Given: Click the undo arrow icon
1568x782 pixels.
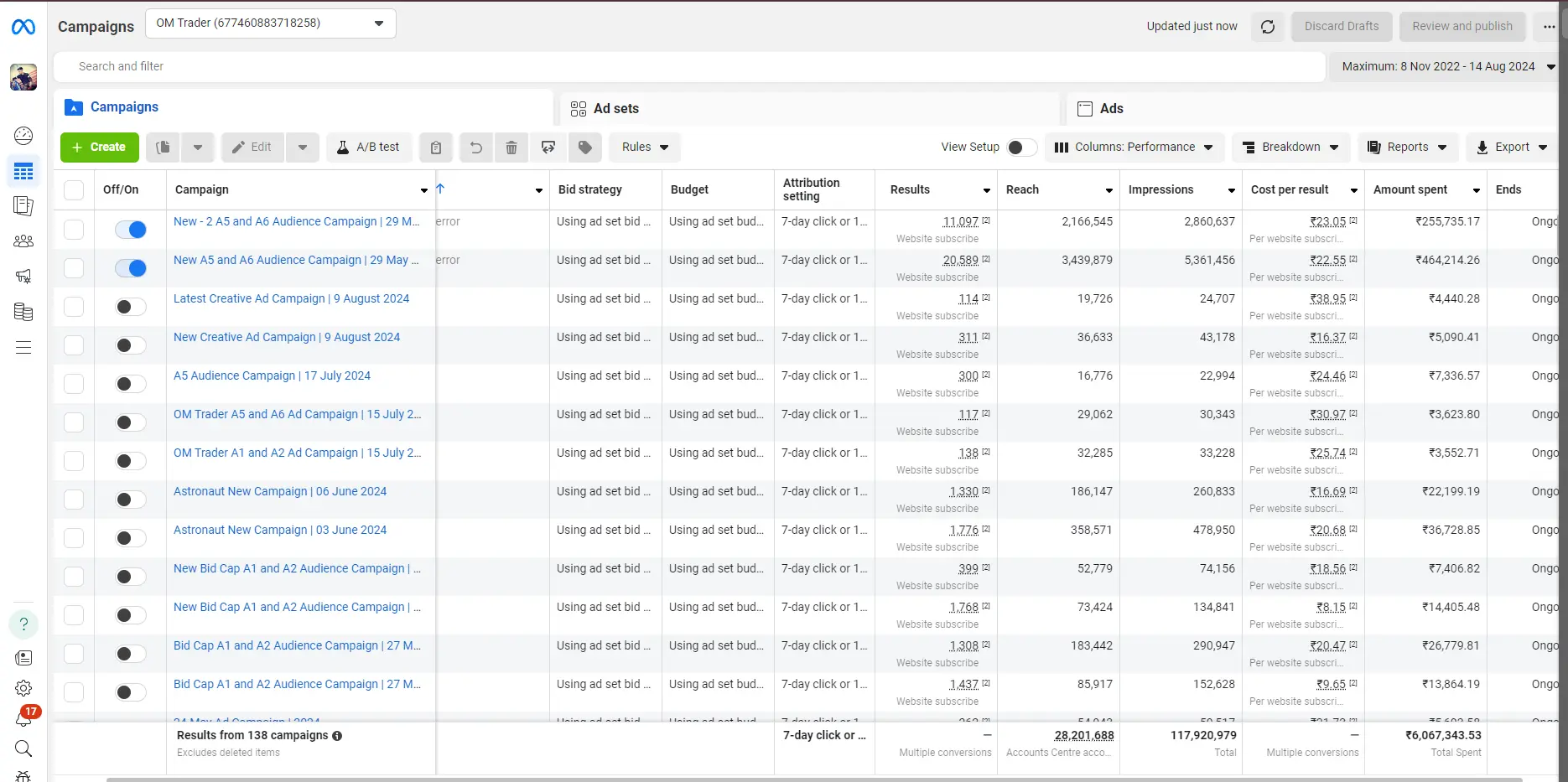Looking at the screenshot, I should (475, 148).
